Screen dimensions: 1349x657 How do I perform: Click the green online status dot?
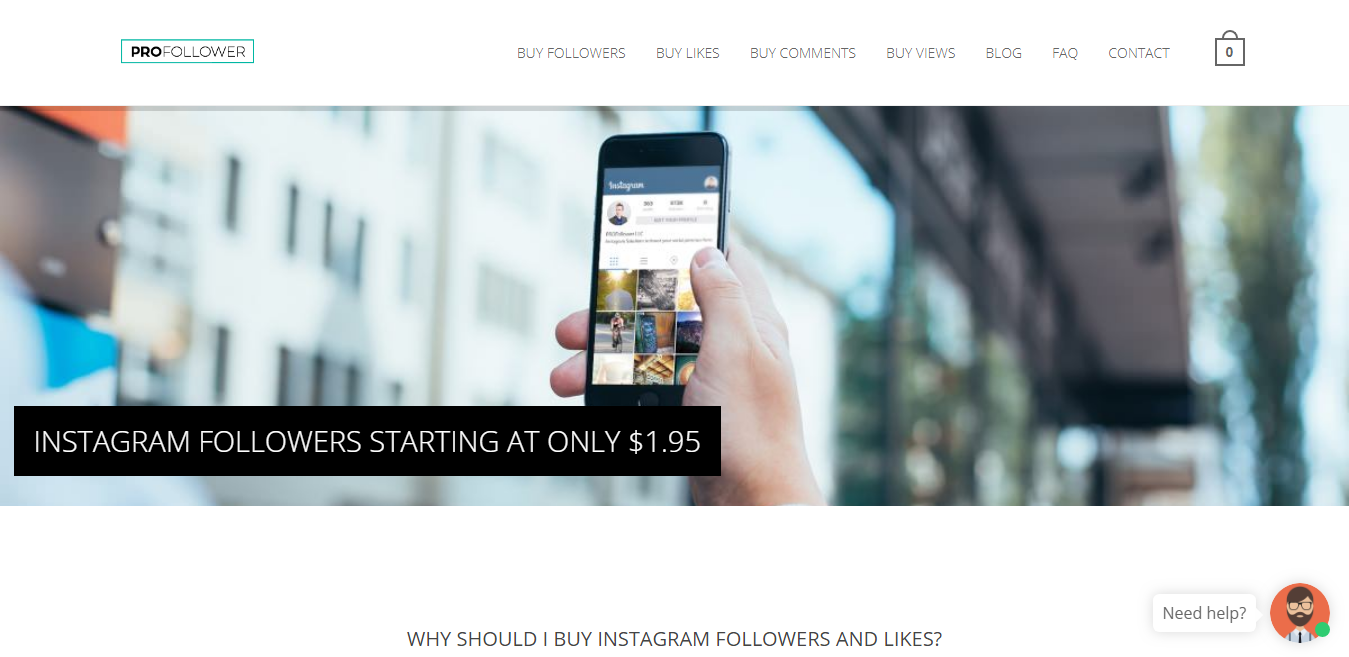point(1322,629)
